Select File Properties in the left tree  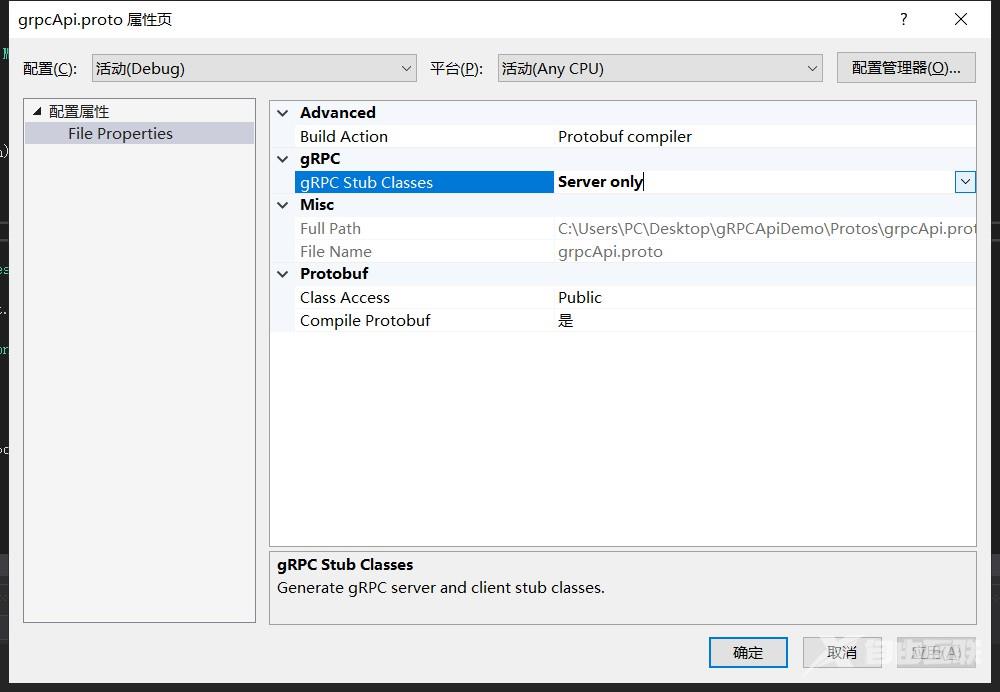(119, 132)
